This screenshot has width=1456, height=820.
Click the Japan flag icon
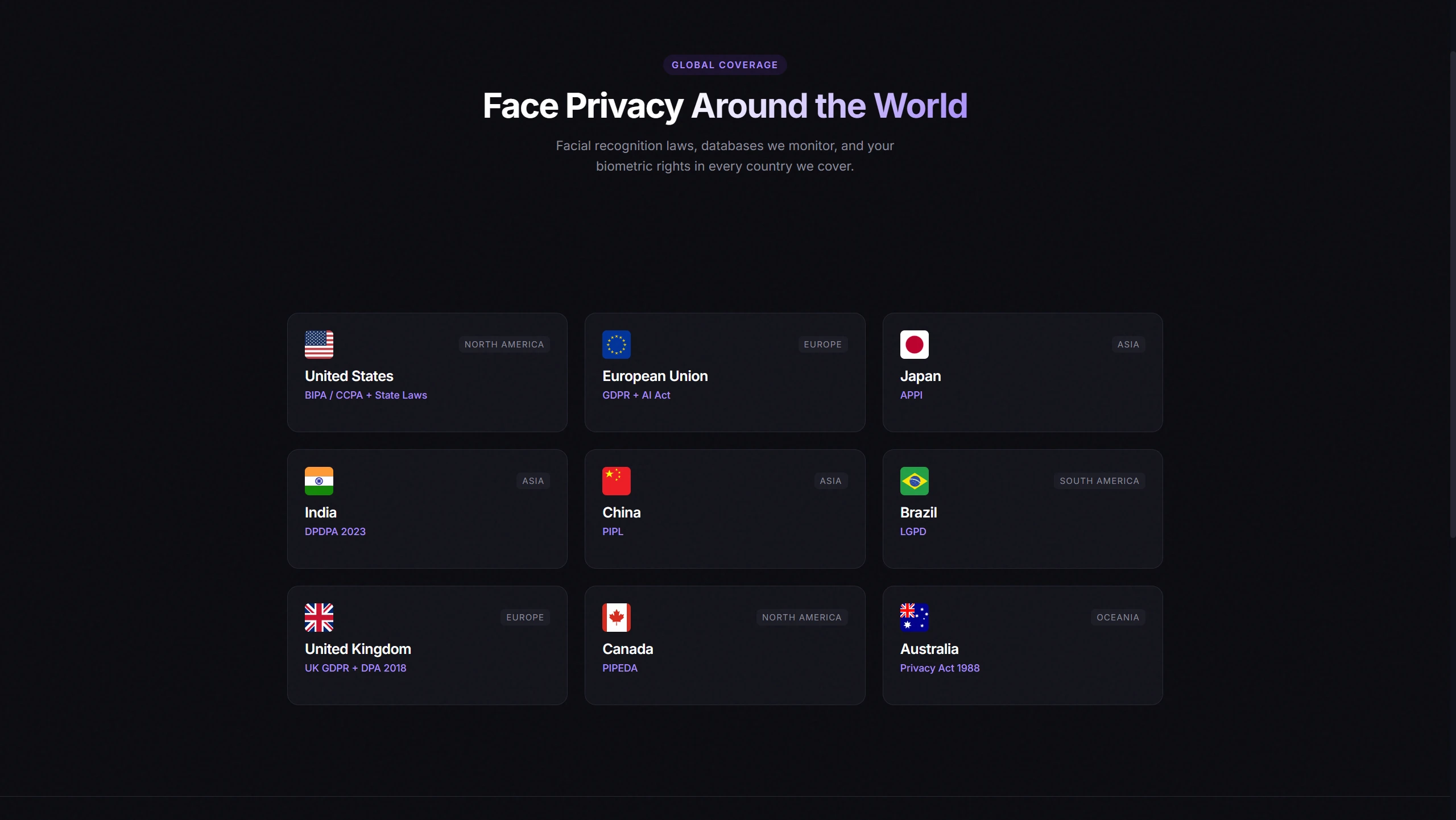(x=914, y=345)
